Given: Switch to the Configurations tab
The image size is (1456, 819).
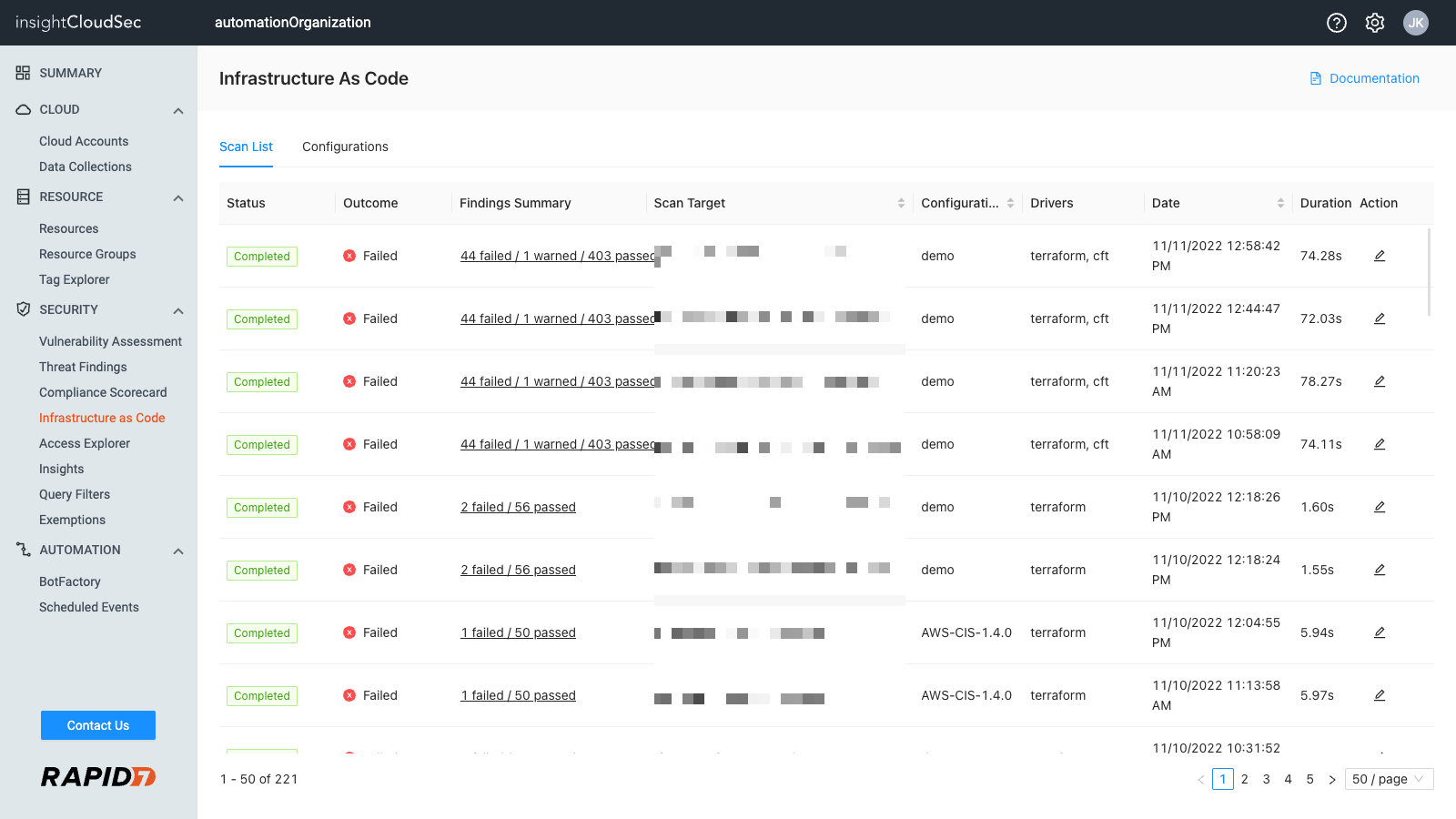Looking at the screenshot, I should [345, 147].
